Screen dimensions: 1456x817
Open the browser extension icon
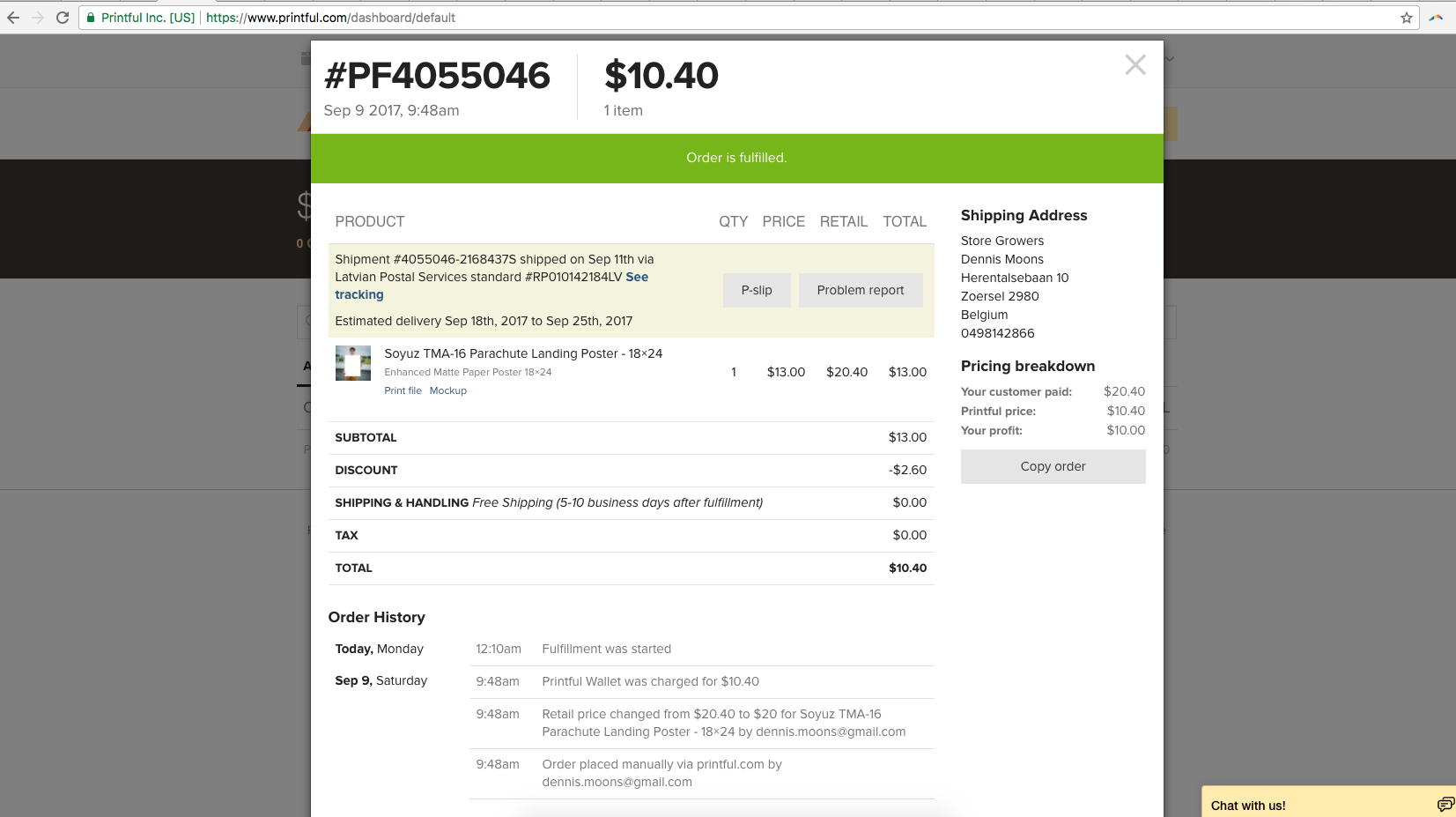pos(1436,18)
